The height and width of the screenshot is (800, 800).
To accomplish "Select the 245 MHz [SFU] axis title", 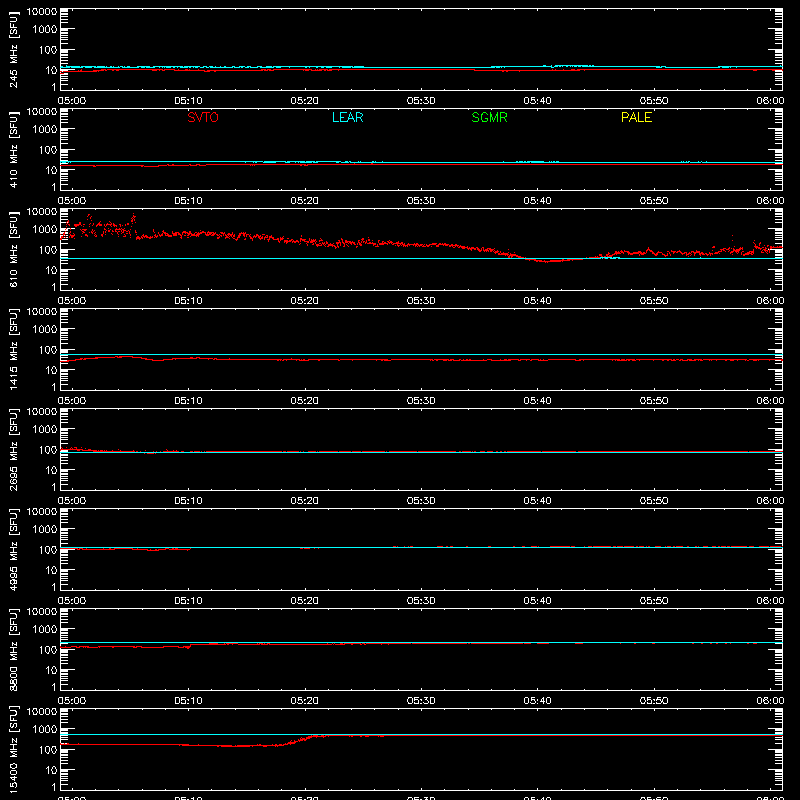I will (x=13, y=49).
